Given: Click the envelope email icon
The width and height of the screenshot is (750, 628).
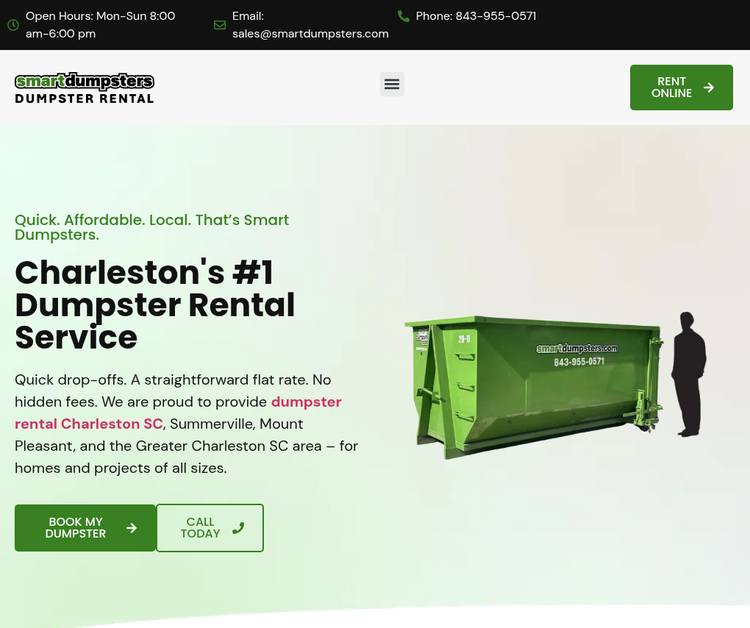Looking at the screenshot, I should pos(220,25).
